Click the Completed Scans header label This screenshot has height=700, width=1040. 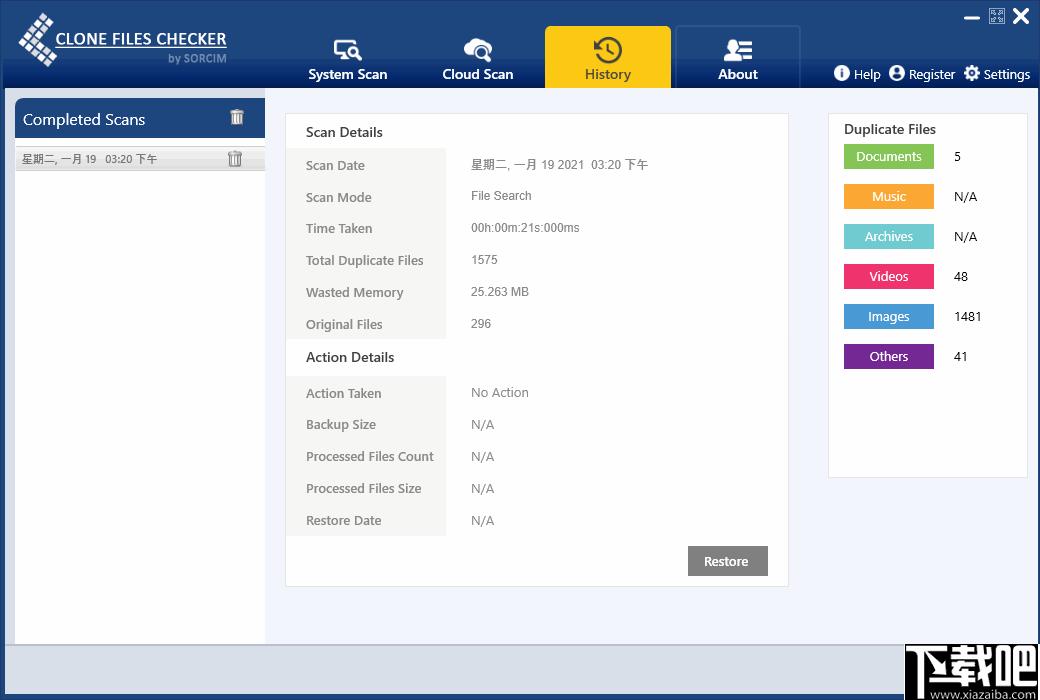pos(84,119)
